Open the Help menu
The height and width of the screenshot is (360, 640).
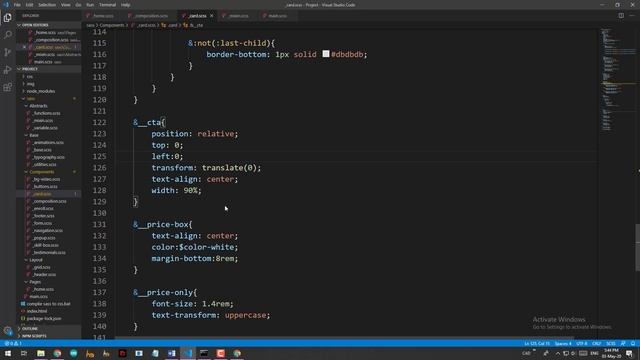click(x=125, y=5)
